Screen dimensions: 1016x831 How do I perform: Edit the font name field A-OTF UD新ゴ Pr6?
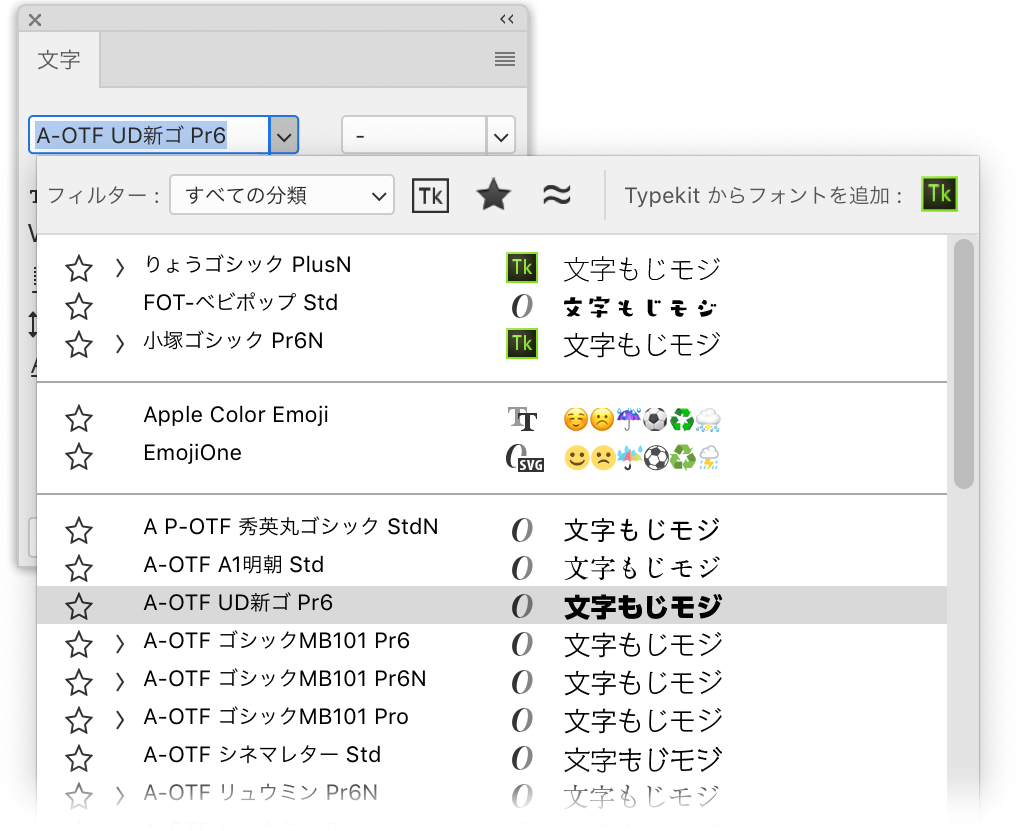(149, 135)
